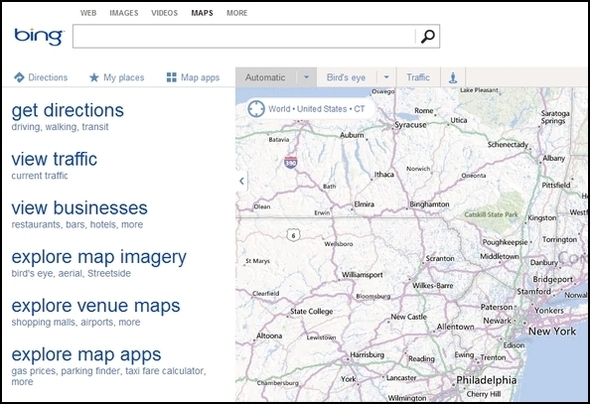Click 'Philadelphia' label on map
The image size is (590, 404).
click(x=486, y=380)
